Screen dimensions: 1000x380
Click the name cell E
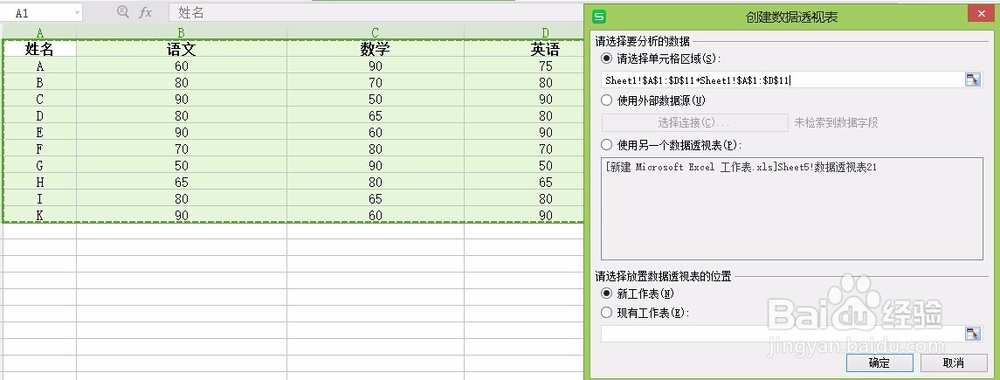(40, 133)
